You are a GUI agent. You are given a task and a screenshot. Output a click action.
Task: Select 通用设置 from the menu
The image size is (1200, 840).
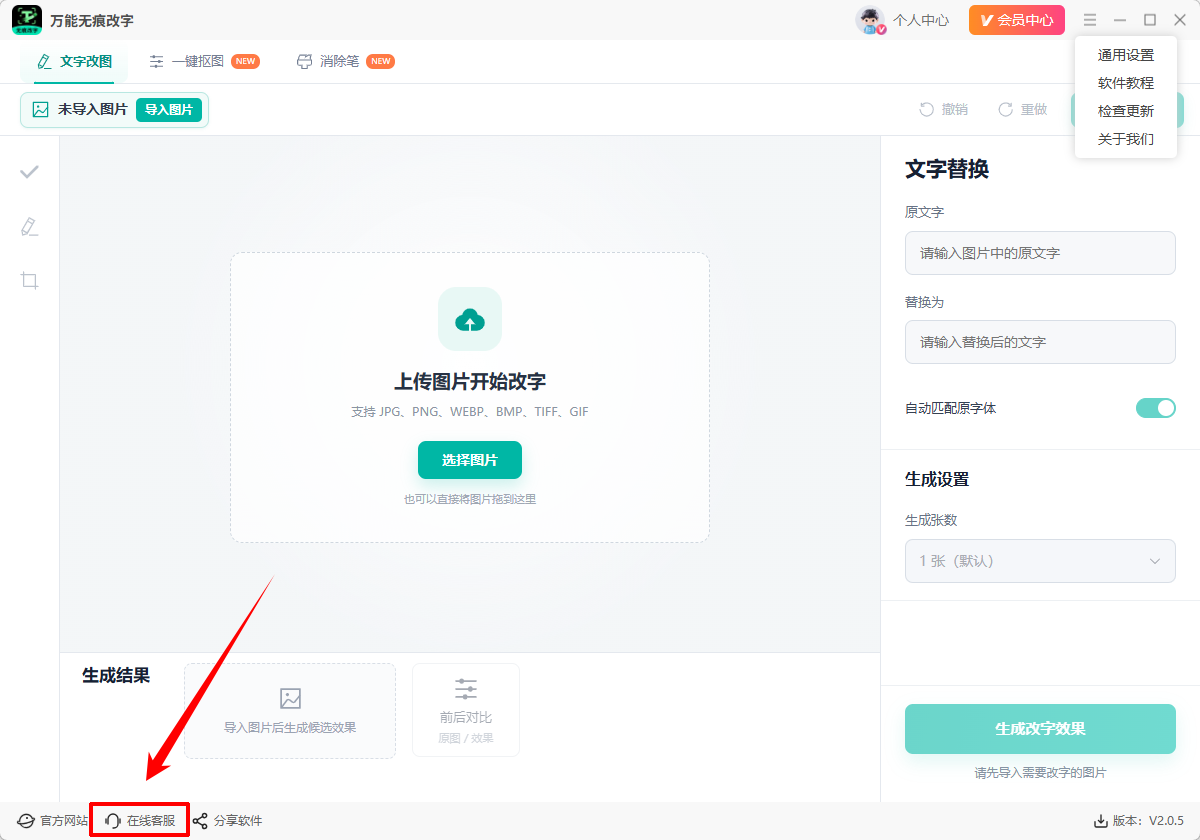pyautogui.click(x=1126, y=55)
